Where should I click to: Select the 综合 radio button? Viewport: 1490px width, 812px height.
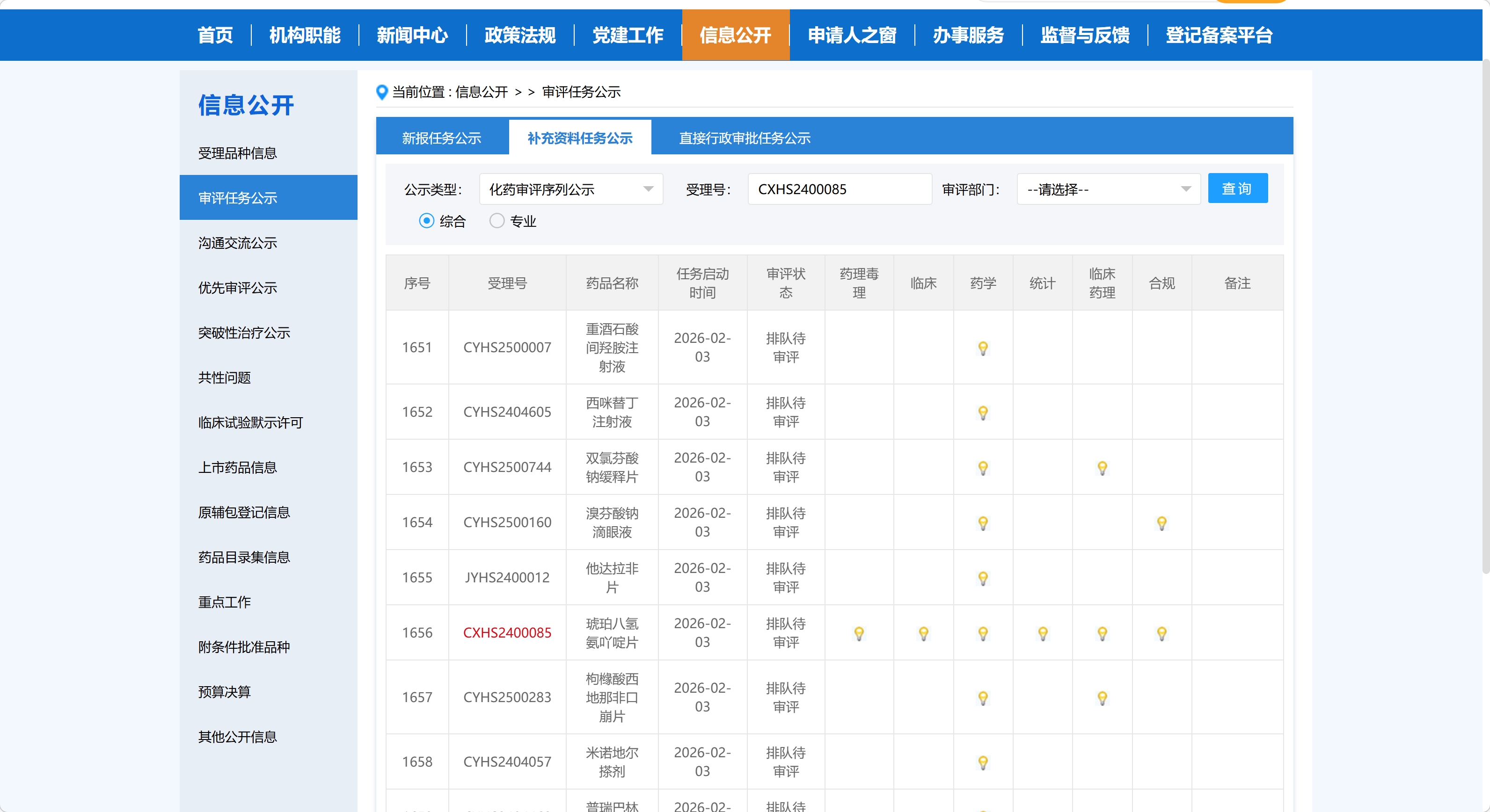[427, 221]
